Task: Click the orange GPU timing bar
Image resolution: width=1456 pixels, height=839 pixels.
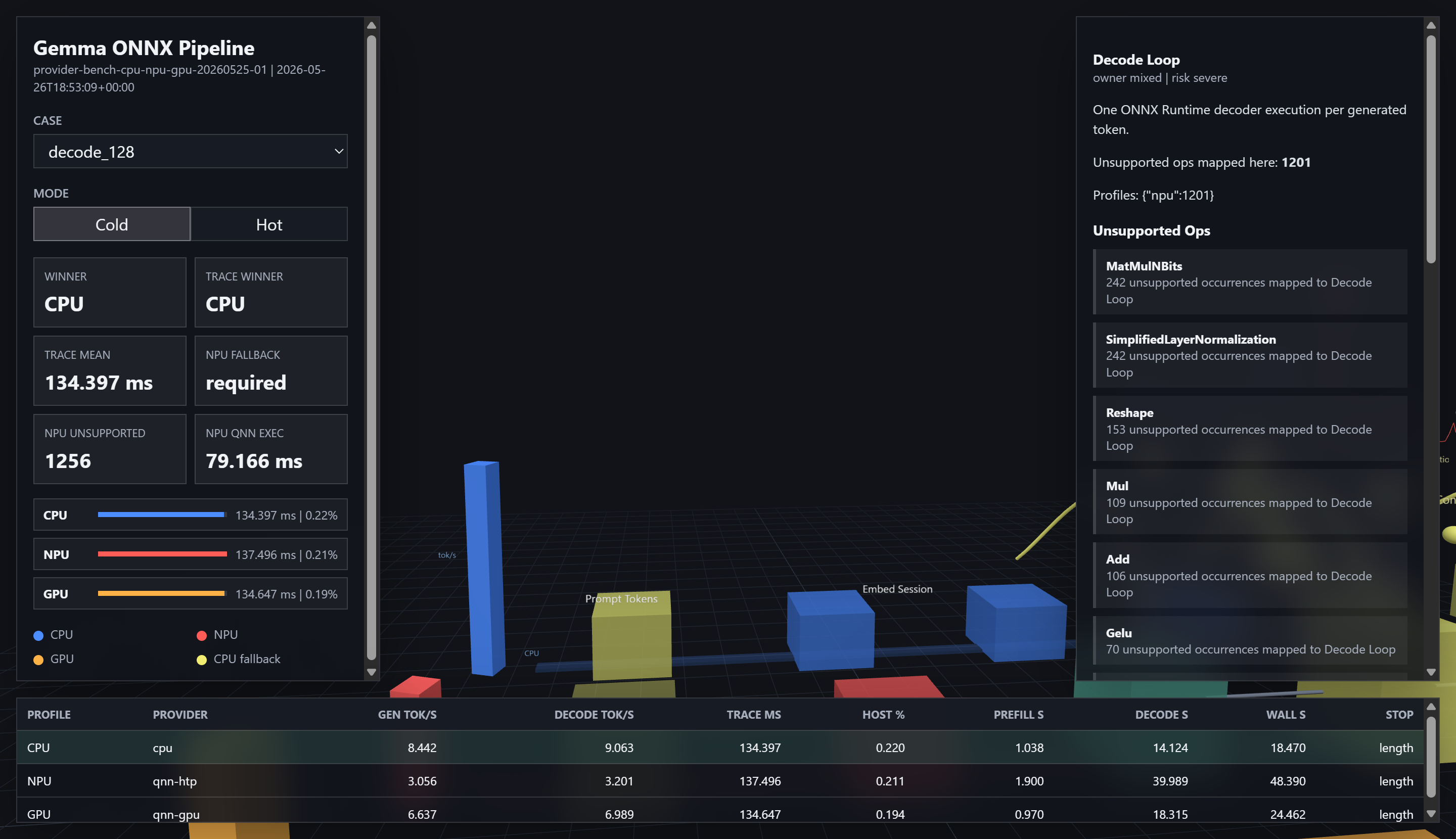Action: [x=161, y=593]
